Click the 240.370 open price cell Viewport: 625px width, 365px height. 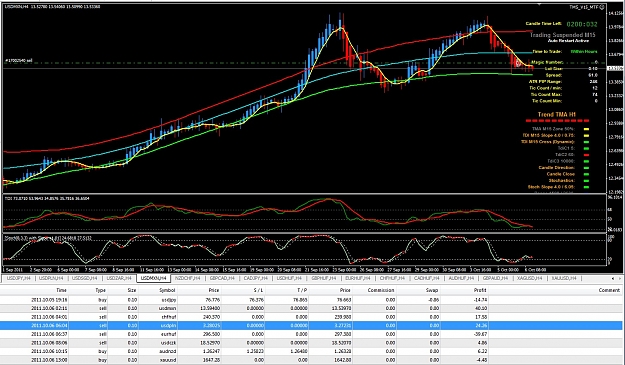[211, 317]
